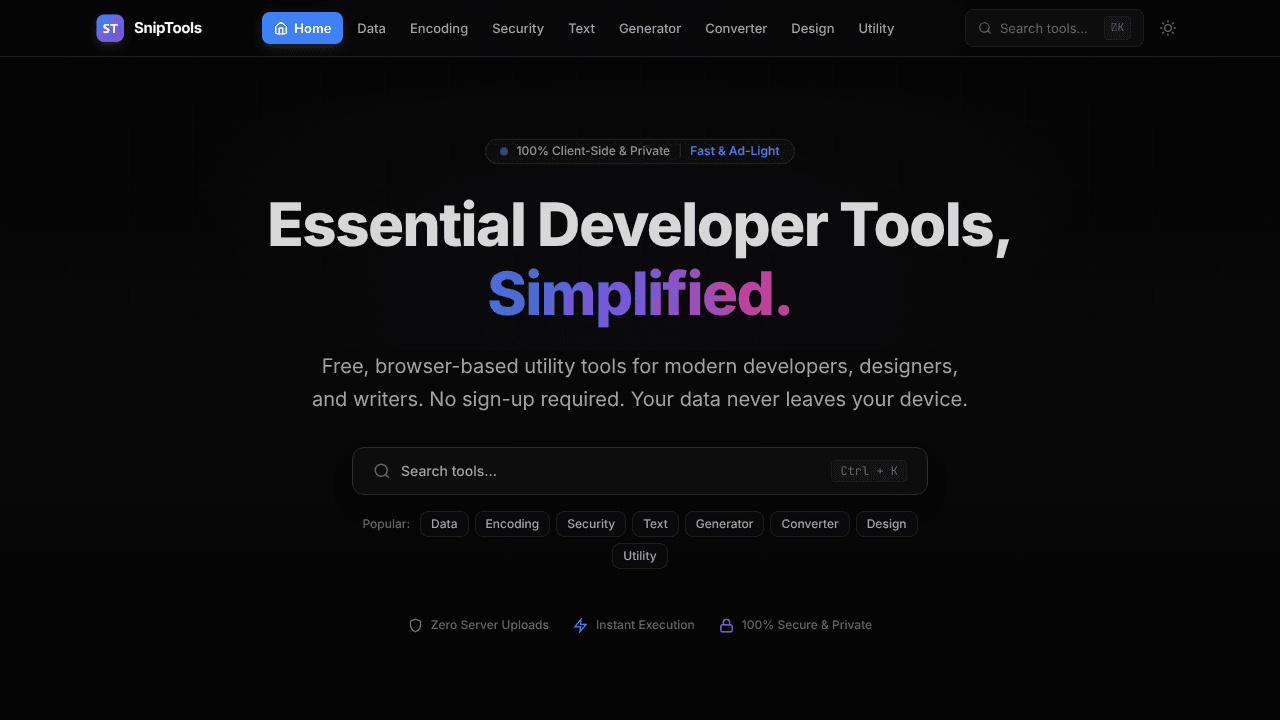Click the 'Fast & Ad-Light' text
This screenshot has height=720, width=1280.
pos(735,151)
